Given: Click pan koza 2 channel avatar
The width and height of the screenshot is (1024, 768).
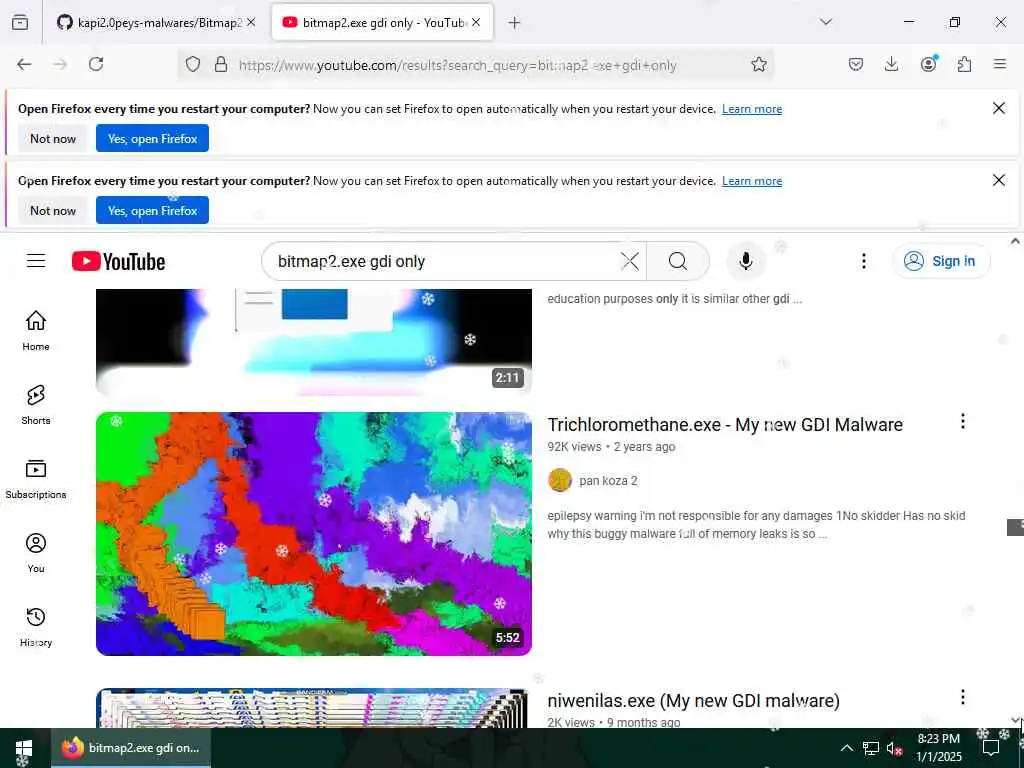Looking at the screenshot, I should (x=560, y=480).
